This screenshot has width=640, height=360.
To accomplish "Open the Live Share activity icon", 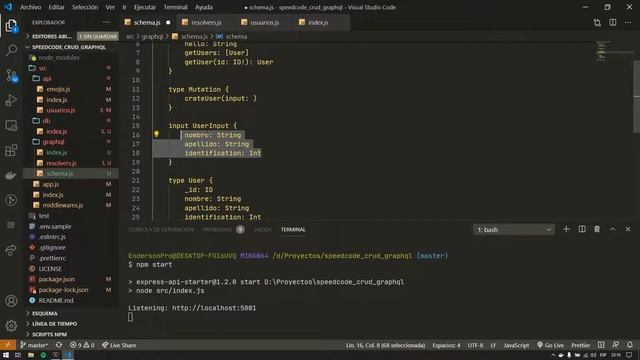I will tap(11, 250).
